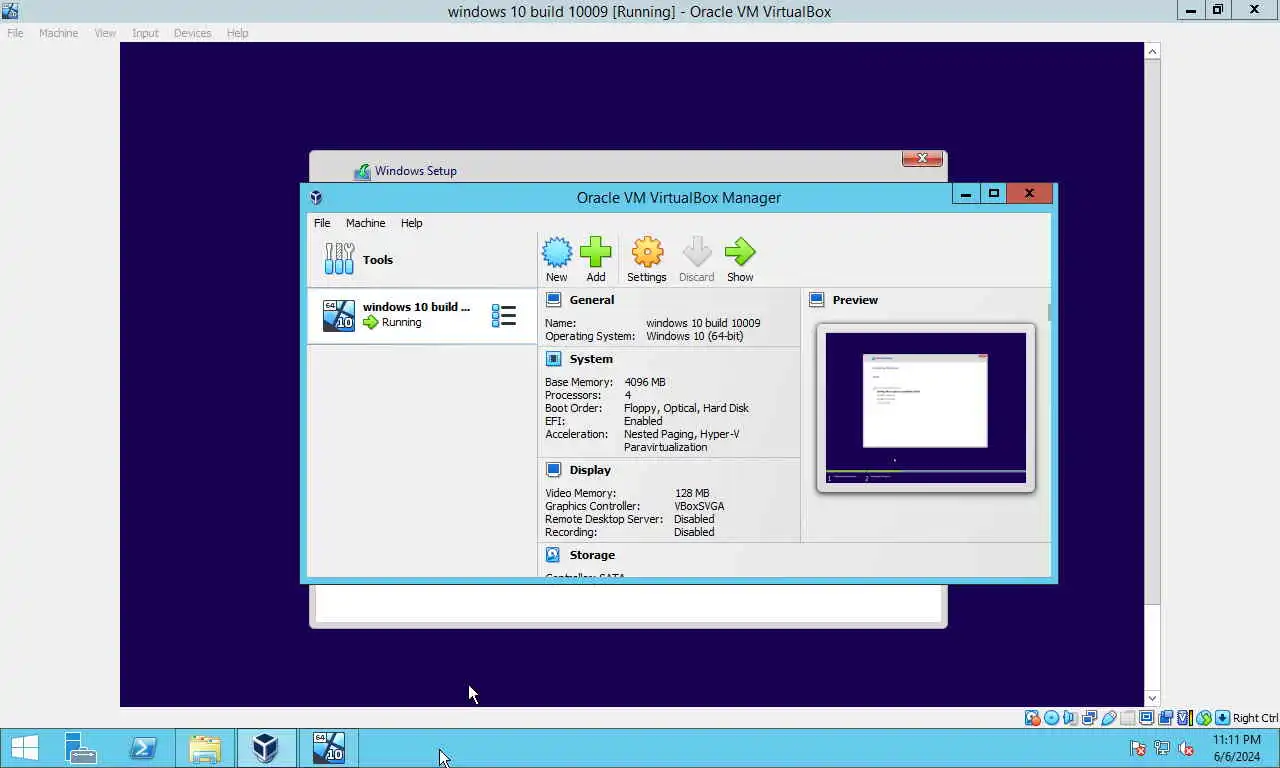Click the VirtualBox Manager title bar cube icon
1280x768 pixels.
coord(316,197)
